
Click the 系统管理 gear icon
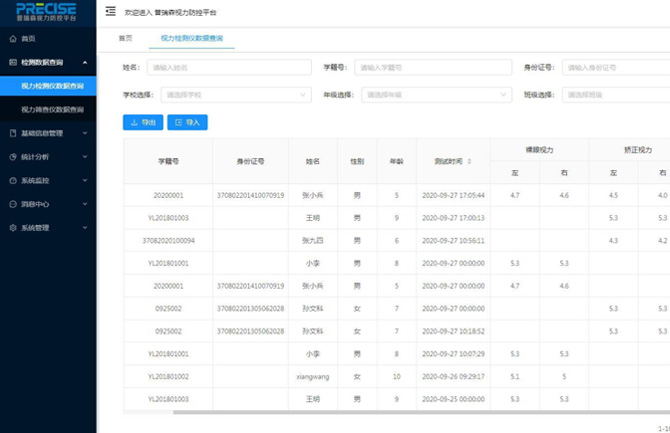pyautogui.click(x=12, y=228)
